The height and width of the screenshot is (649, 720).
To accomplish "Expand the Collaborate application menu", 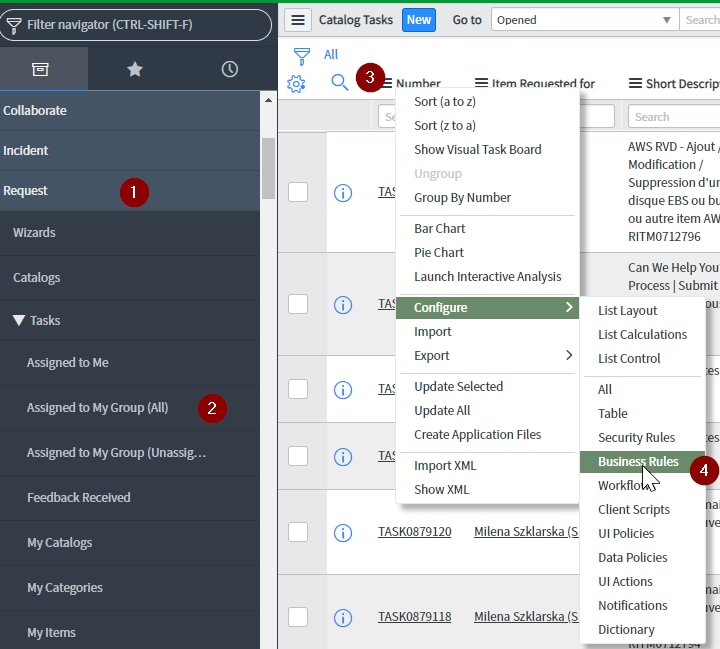I will point(130,111).
